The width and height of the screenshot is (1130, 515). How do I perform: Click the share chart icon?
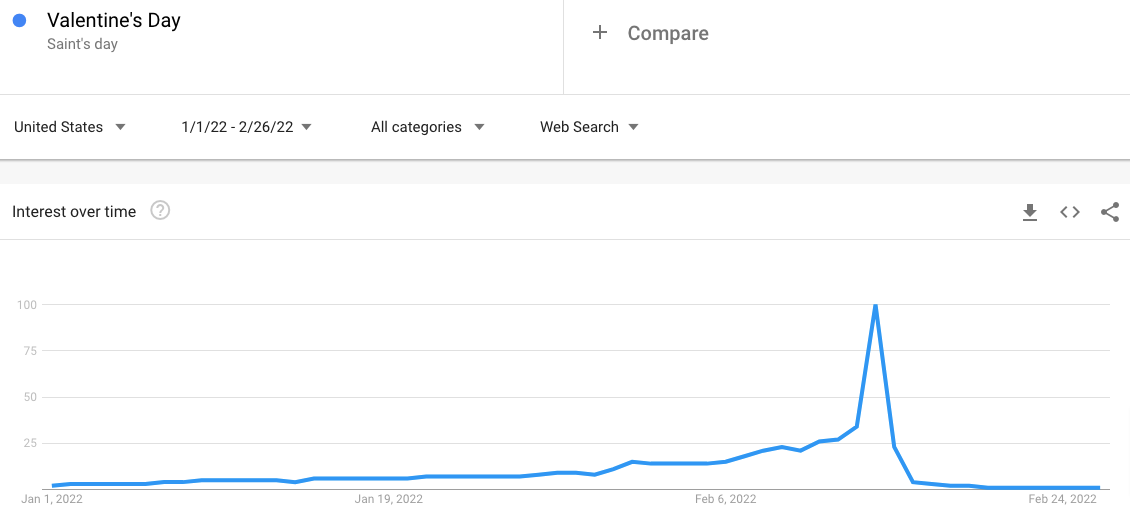point(1109,212)
